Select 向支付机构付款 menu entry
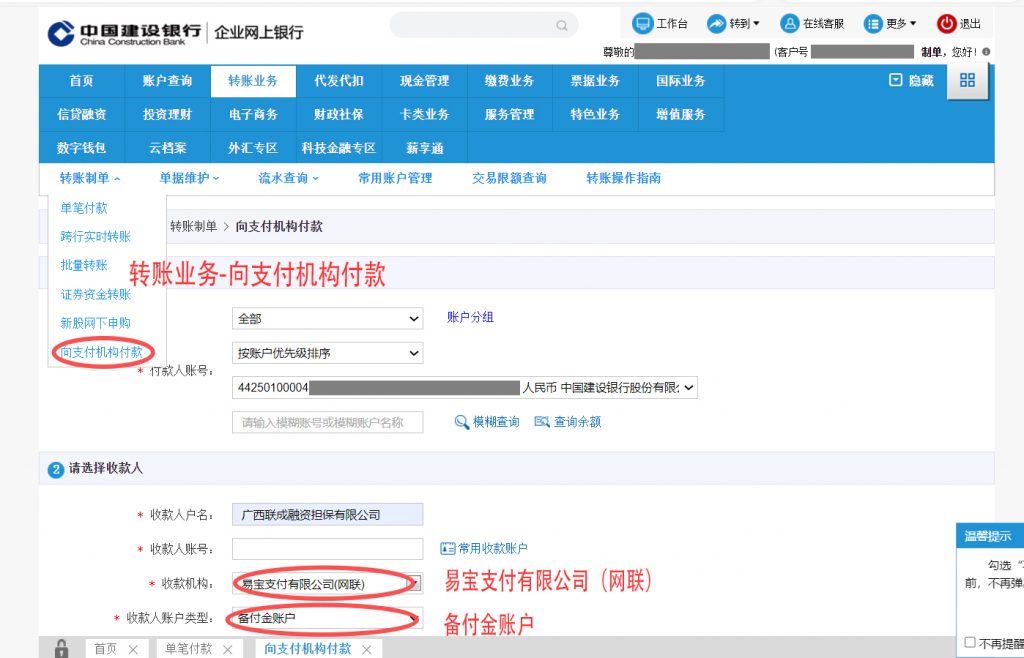This screenshot has height=658, width=1024. [102, 352]
